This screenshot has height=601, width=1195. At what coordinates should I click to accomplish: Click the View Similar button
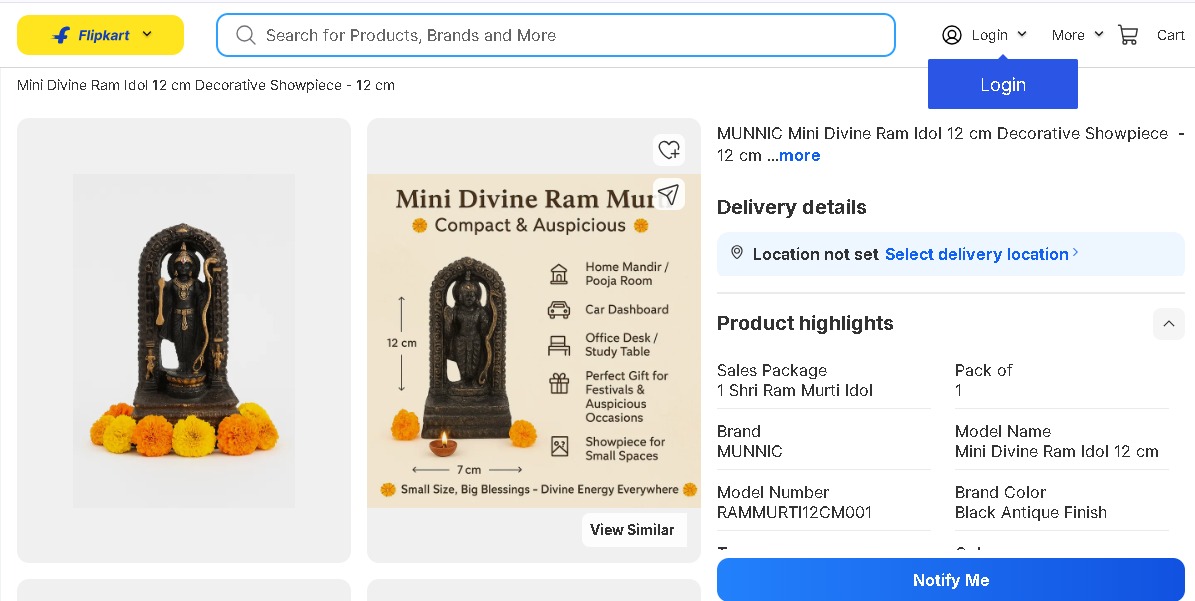click(633, 529)
